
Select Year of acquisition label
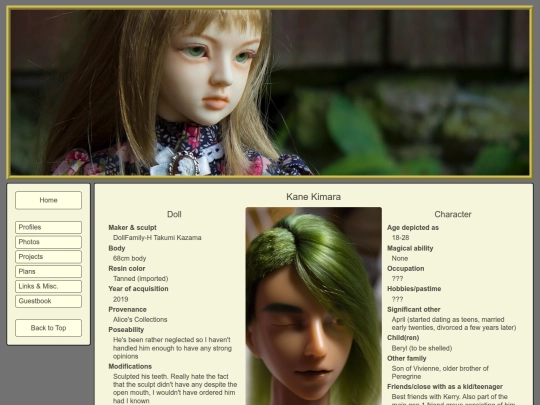pyautogui.click(x=138, y=289)
